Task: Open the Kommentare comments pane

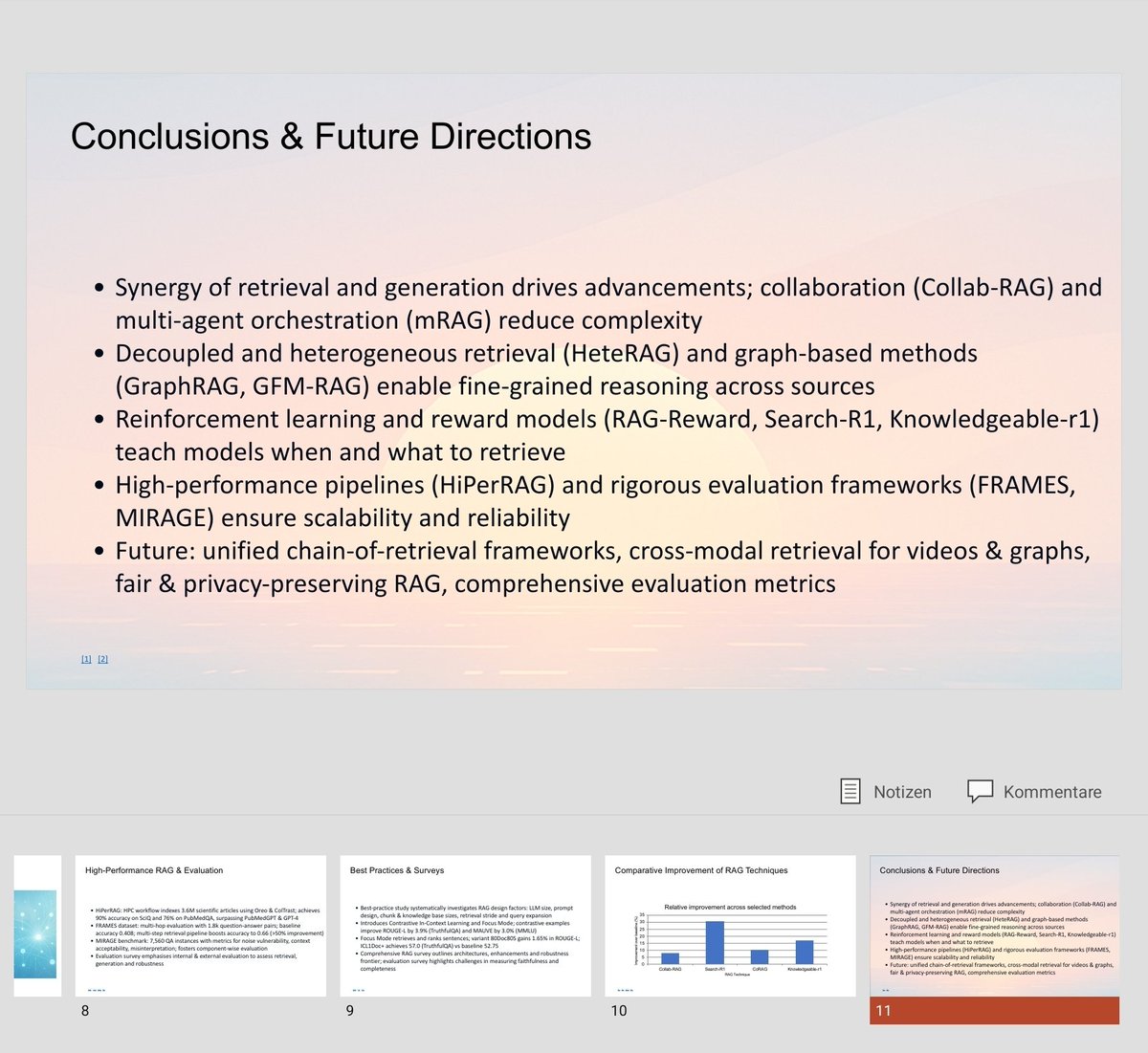Action: click(1034, 792)
